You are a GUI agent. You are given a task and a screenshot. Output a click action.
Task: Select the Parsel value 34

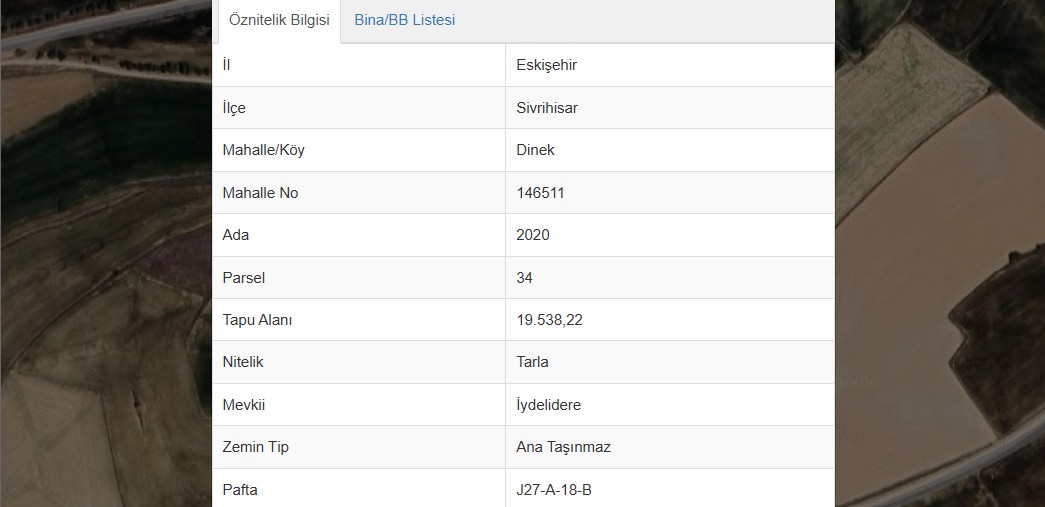524,277
